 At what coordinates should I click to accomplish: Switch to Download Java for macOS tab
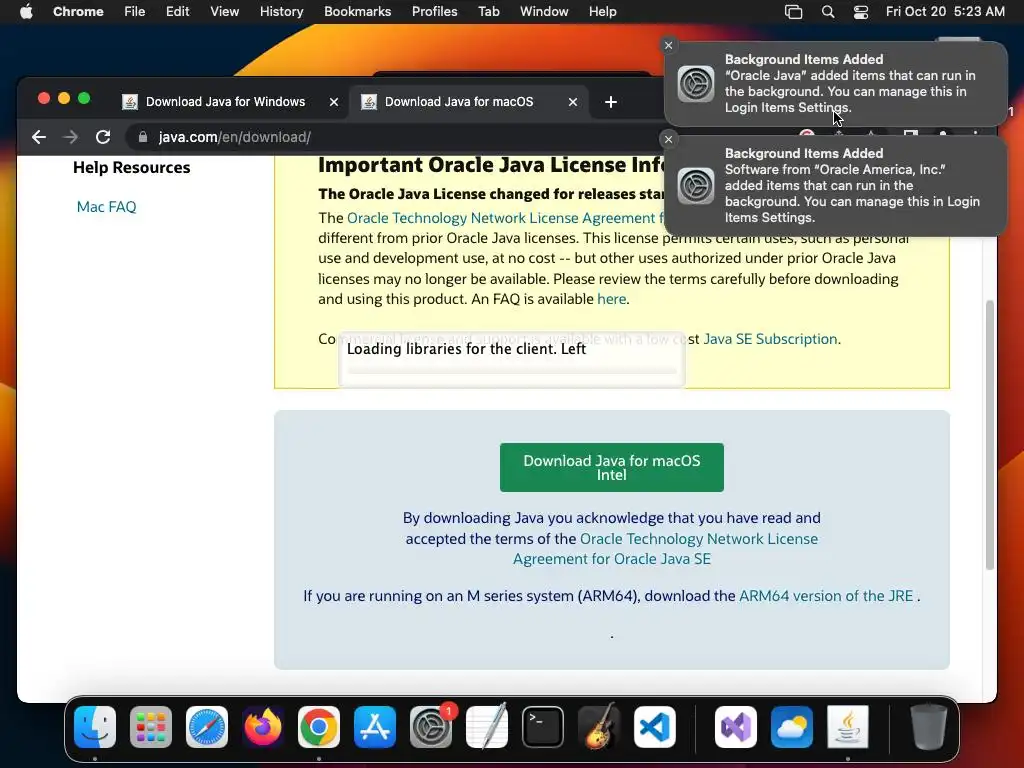click(458, 102)
